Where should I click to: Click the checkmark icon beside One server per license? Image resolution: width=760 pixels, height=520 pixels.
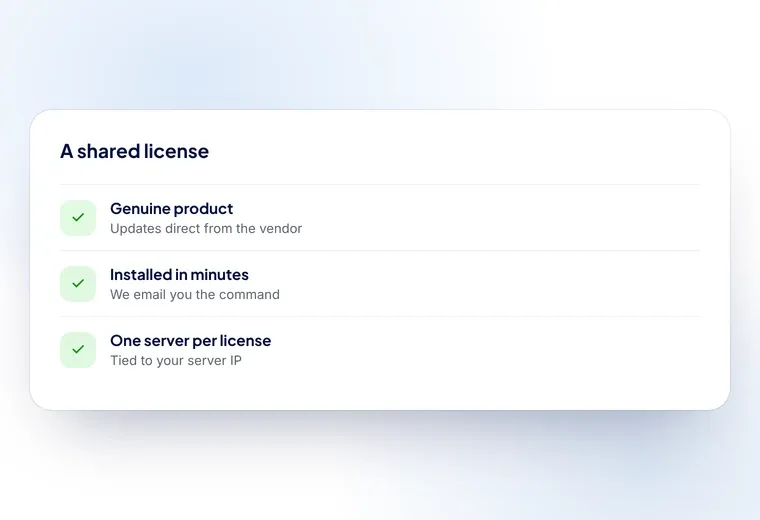[x=78, y=349]
